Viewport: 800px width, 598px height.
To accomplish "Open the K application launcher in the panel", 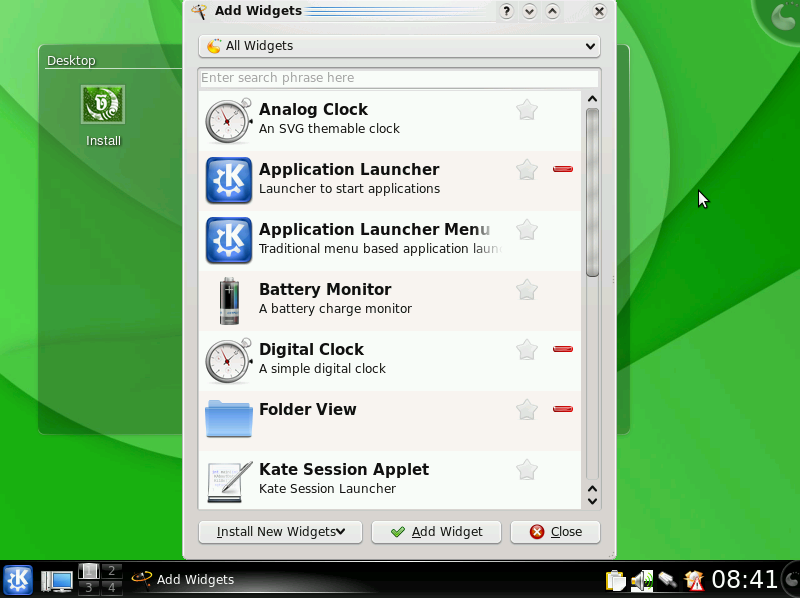I will tap(18, 580).
